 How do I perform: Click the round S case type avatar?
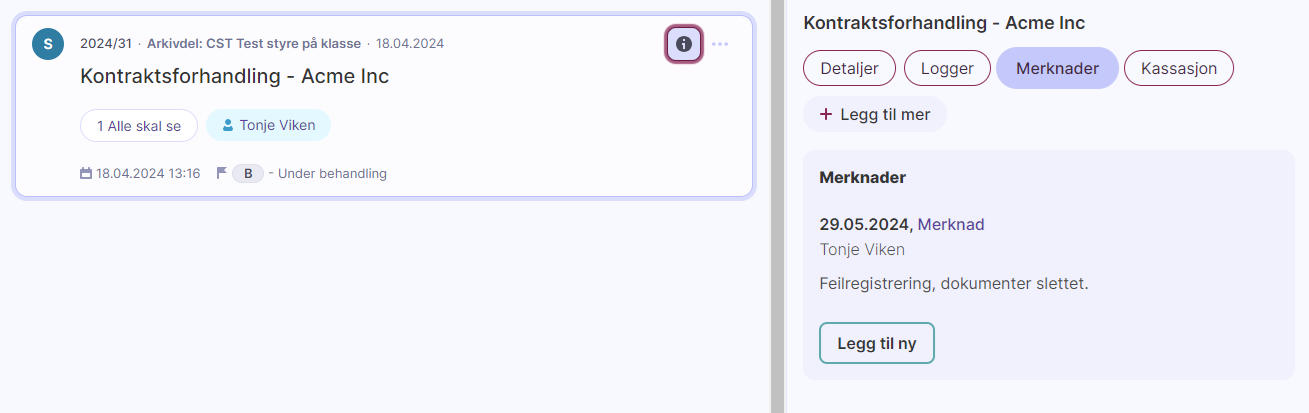(x=48, y=44)
